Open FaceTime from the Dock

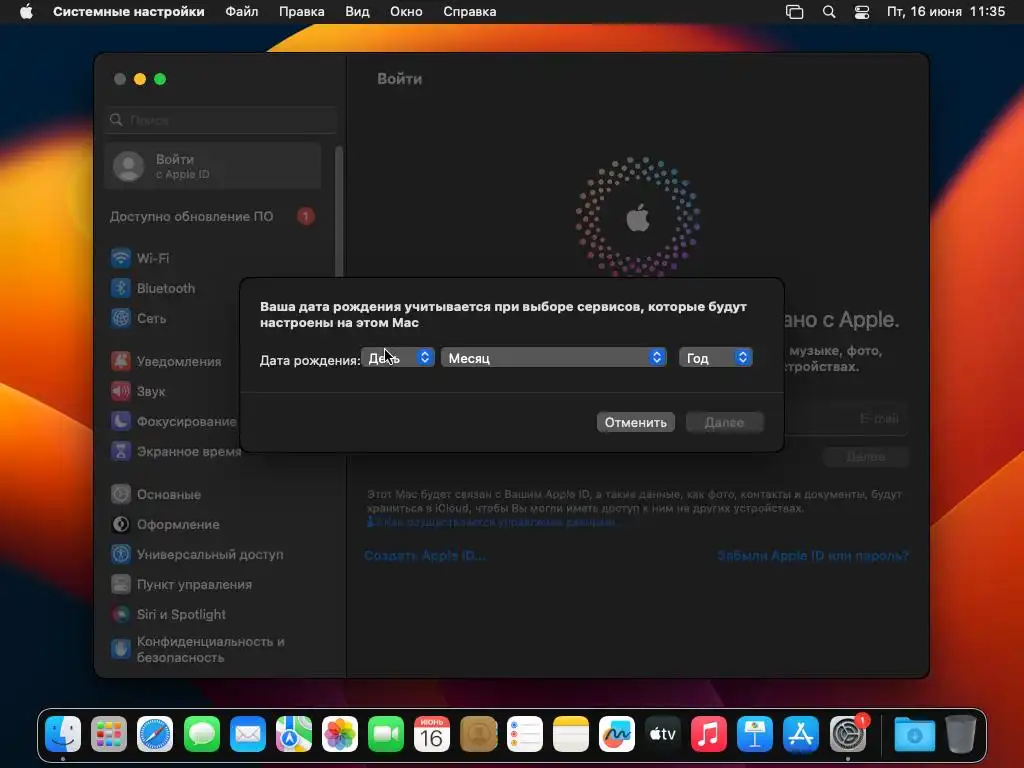(386, 734)
